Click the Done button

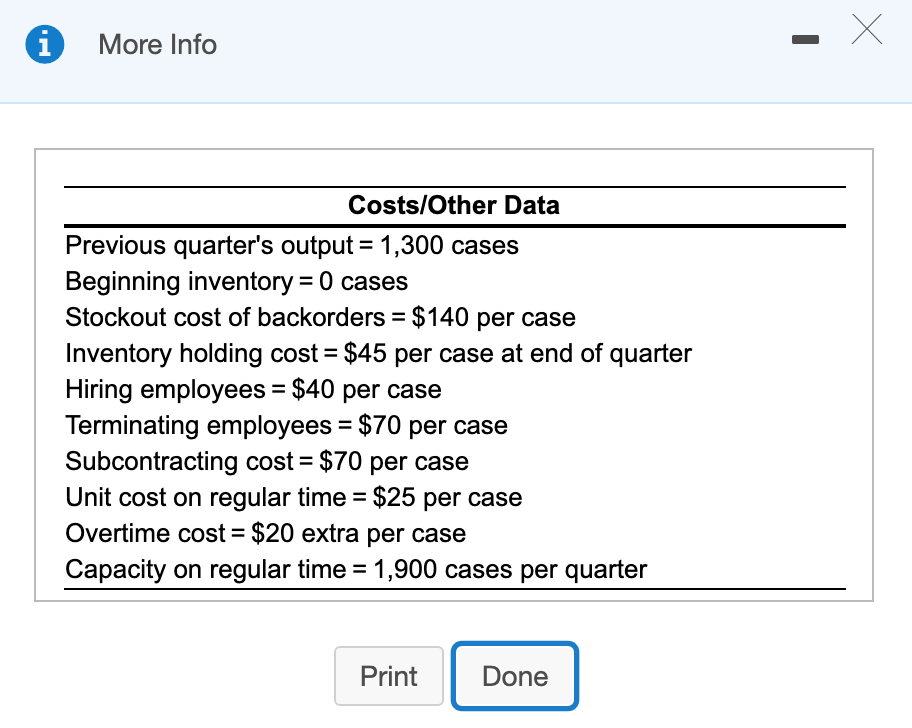click(515, 676)
